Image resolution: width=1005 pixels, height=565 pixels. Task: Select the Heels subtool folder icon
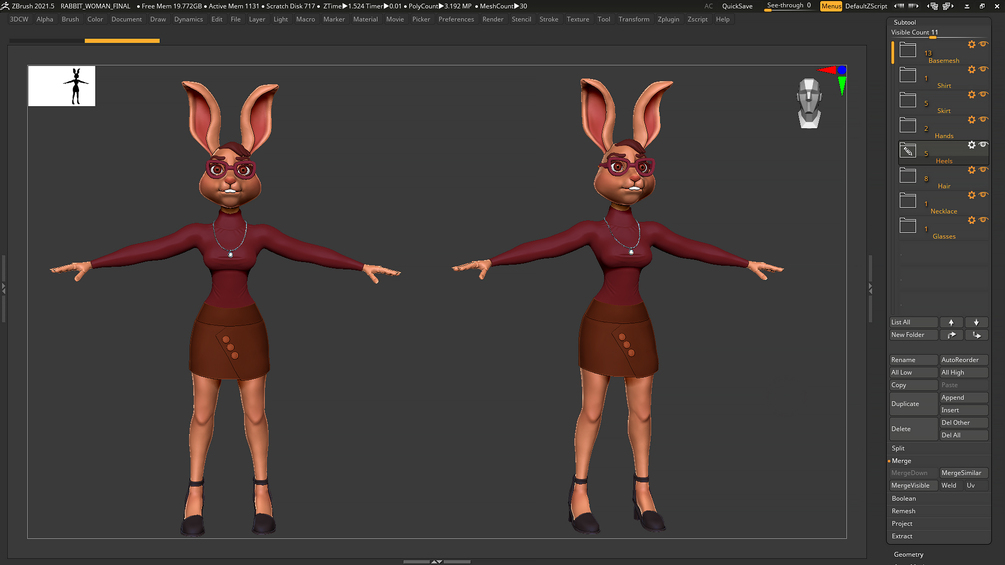[x=908, y=151]
